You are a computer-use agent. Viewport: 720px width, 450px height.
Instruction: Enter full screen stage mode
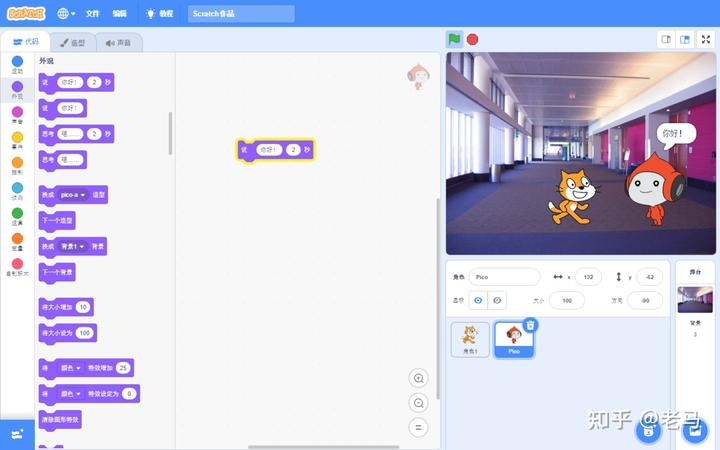click(706, 39)
